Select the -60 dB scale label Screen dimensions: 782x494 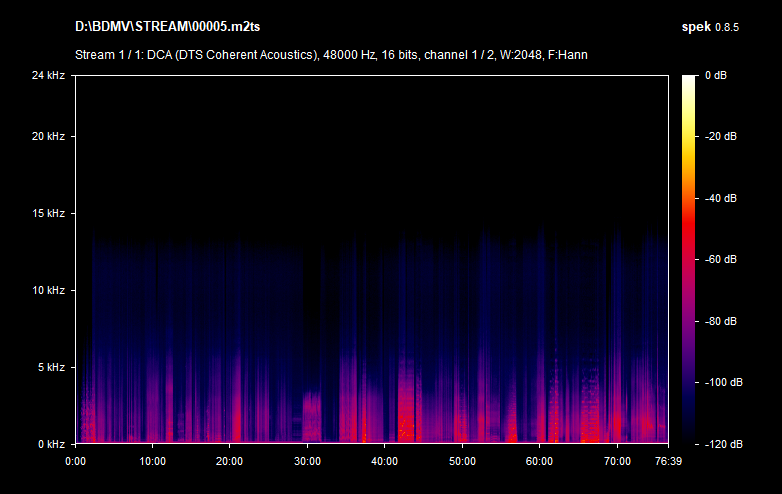(x=720, y=260)
